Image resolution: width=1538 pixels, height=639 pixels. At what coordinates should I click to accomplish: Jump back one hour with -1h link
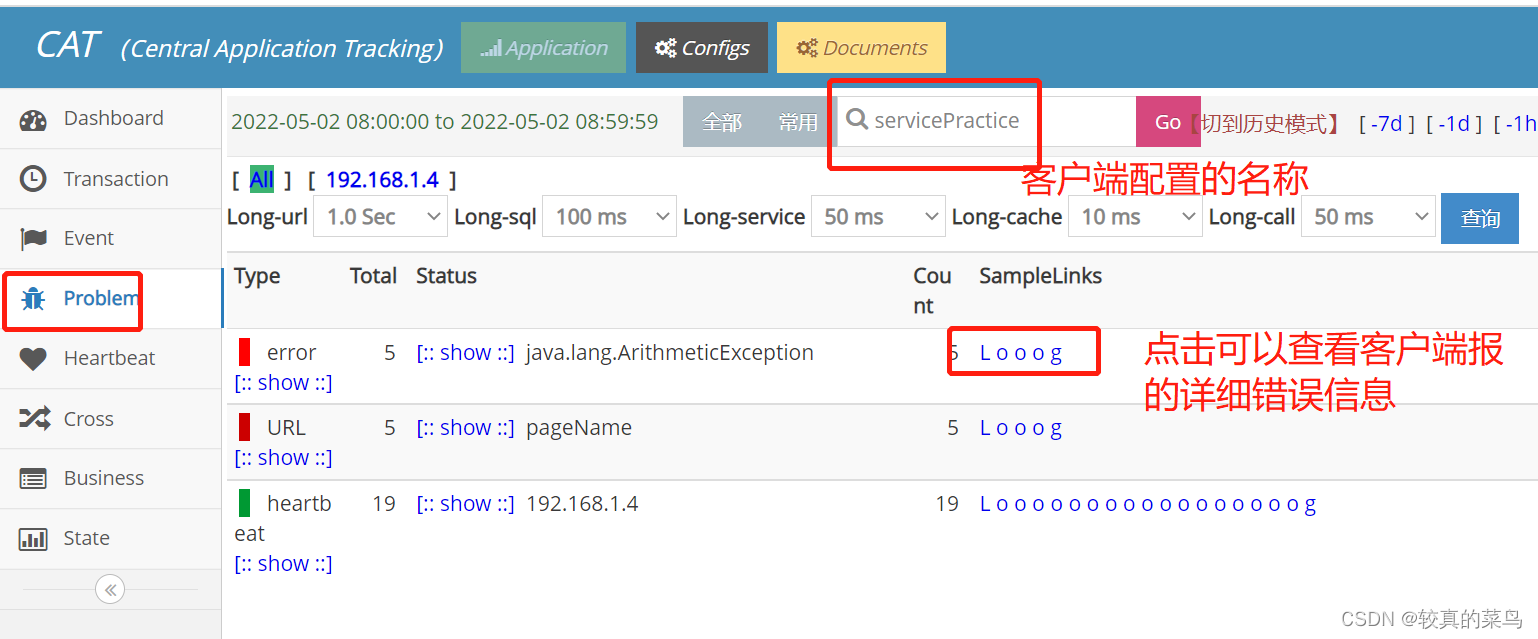pyautogui.click(x=1520, y=123)
